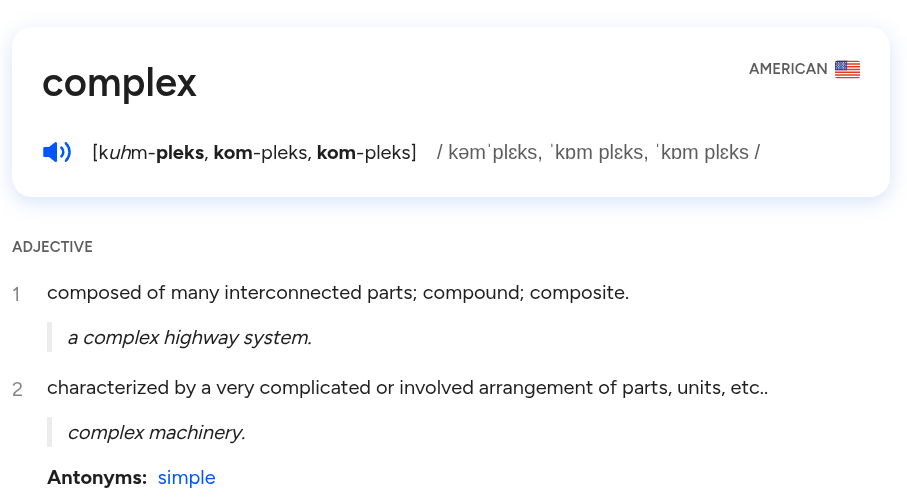The height and width of the screenshot is (503, 907).
Task: Click the word 'composite.' in definition one
Action: [579, 293]
